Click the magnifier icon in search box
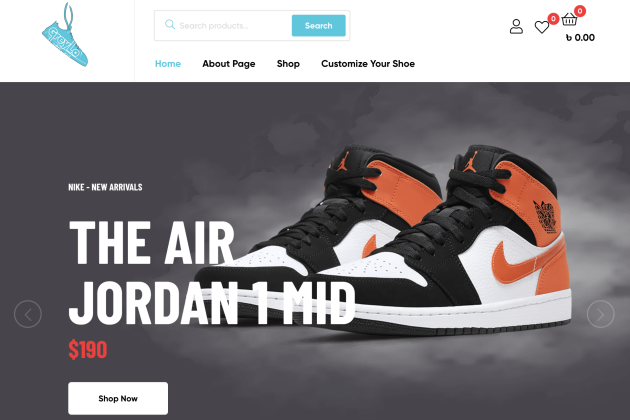Screen dimensions: 630x420 pos(170,25)
